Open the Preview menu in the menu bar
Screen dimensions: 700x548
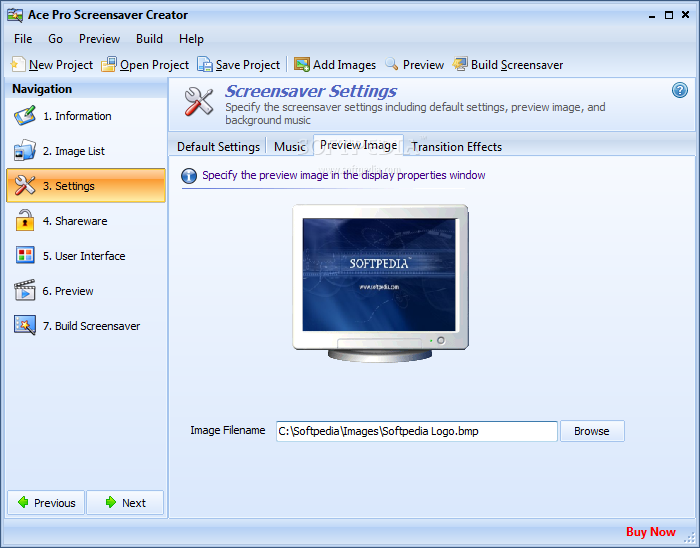(99, 39)
